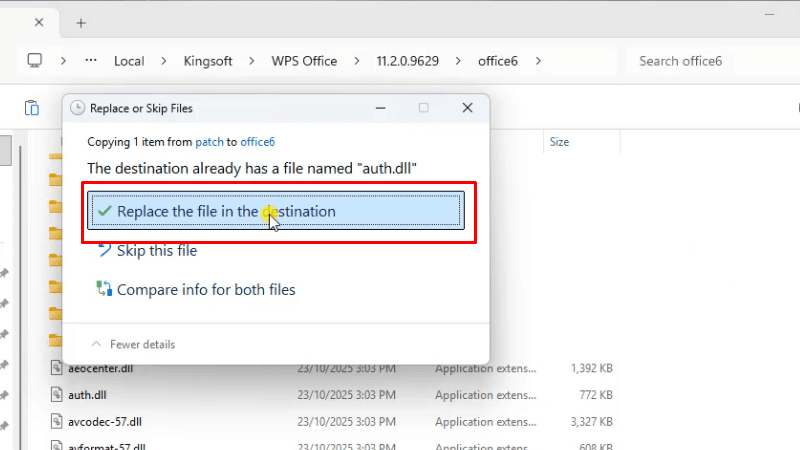Navigate to WPS Office breadcrumb folder
This screenshot has height=450, width=800.
(304, 61)
